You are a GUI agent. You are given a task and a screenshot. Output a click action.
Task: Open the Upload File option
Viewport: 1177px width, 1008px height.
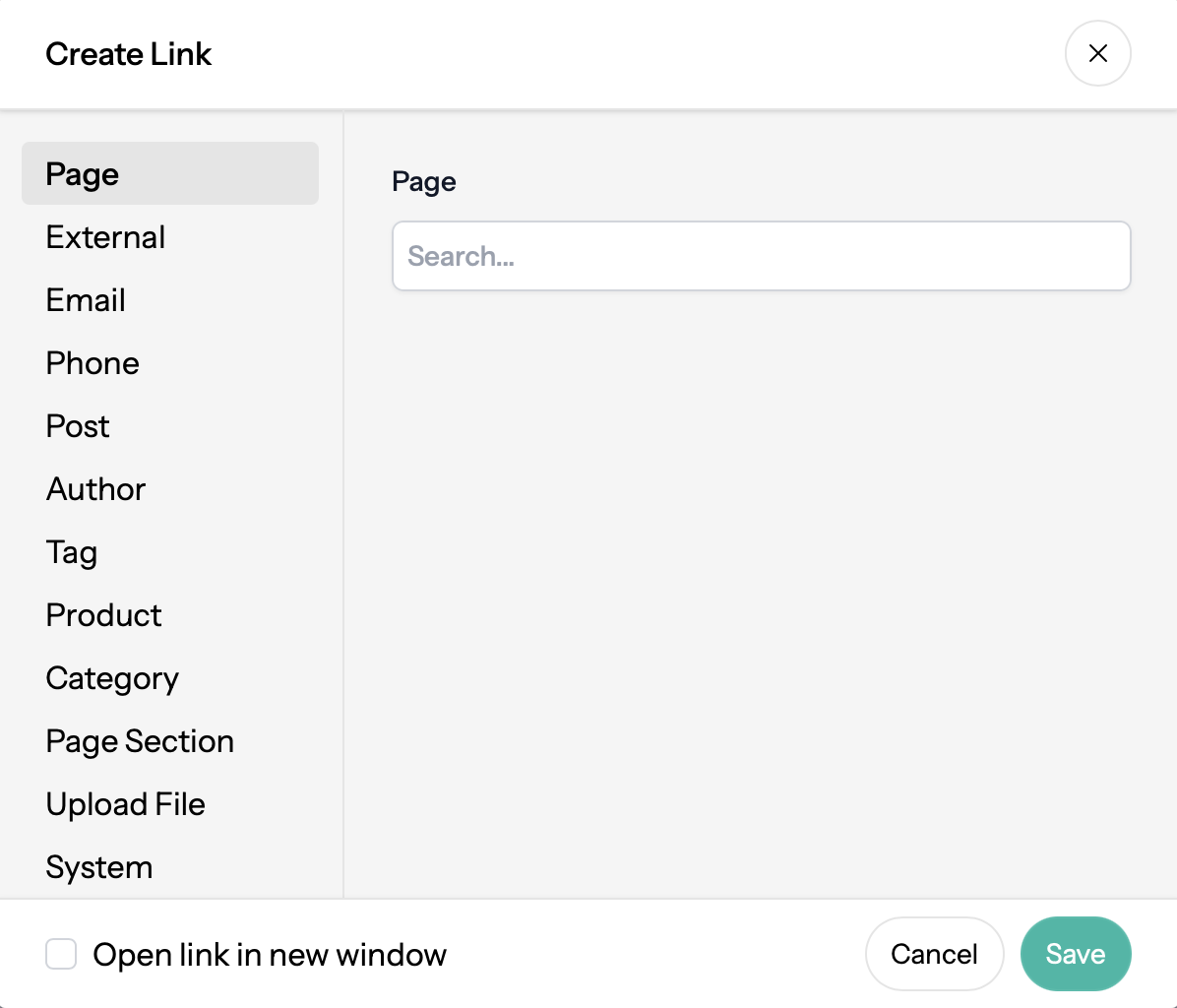click(x=125, y=803)
